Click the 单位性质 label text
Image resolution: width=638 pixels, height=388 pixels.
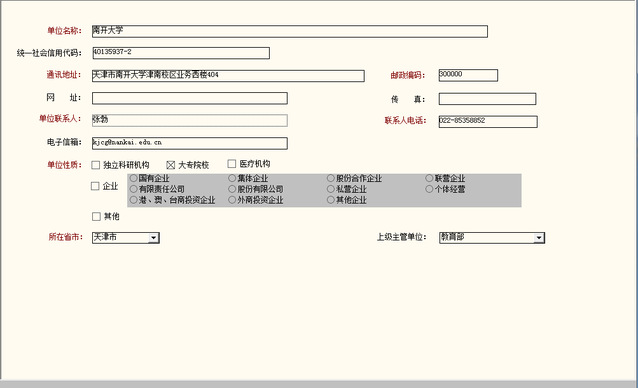(x=64, y=165)
